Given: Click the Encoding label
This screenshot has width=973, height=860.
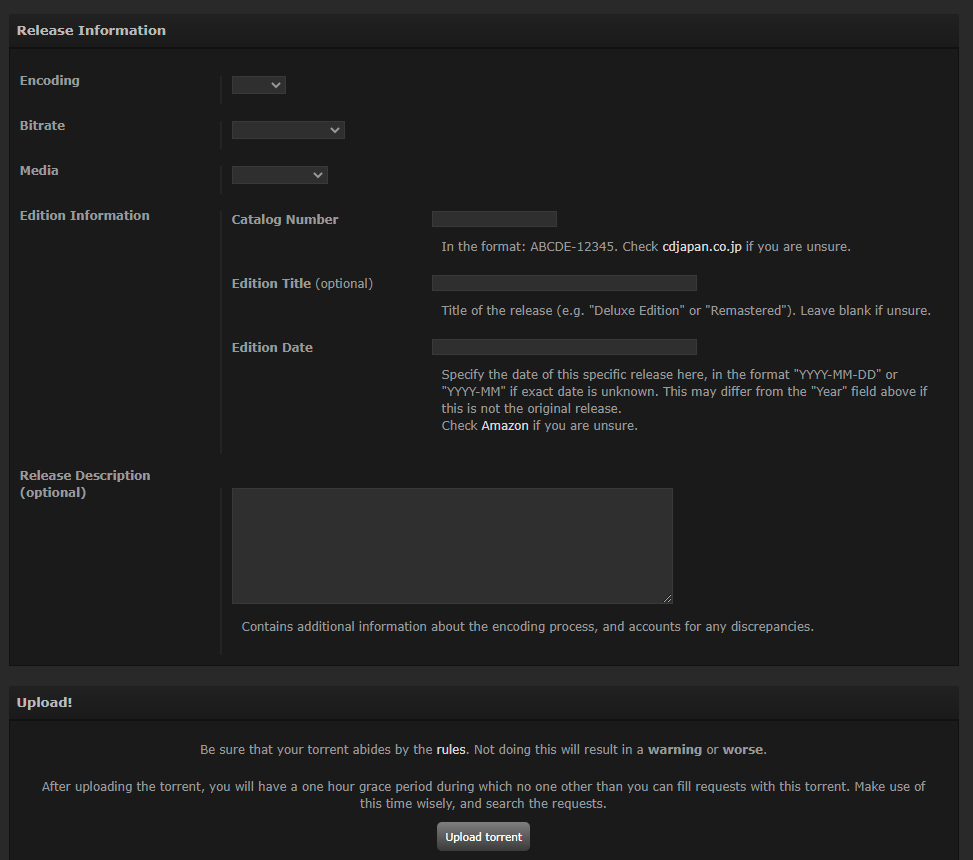Looking at the screenshot, I should [x=50, y=81].
